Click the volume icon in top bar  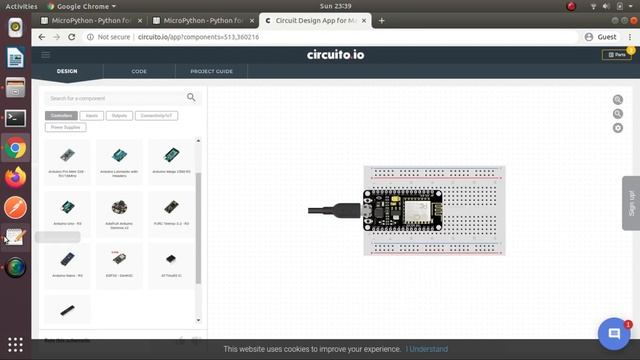606,6
